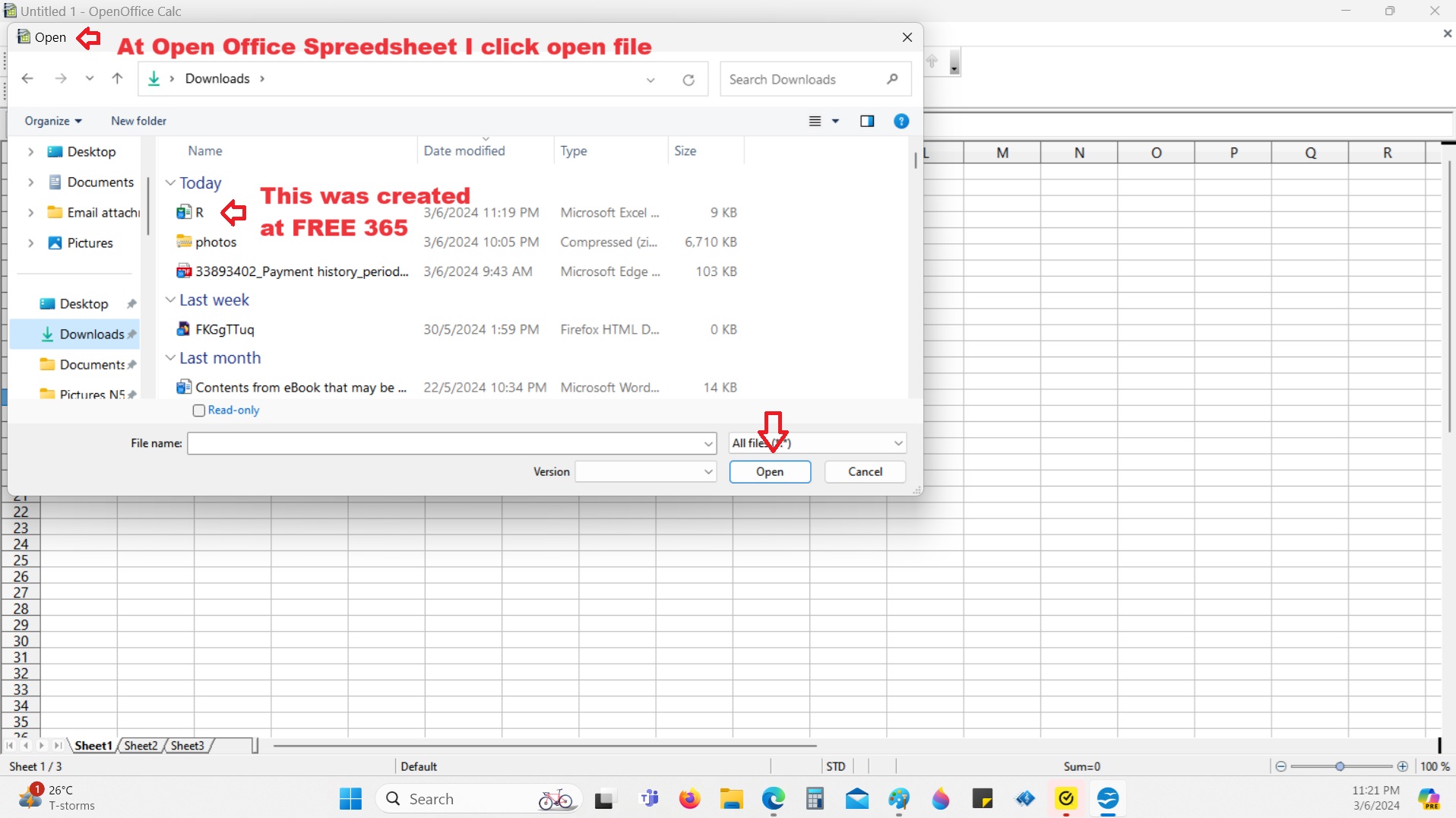Viewport: 1456px width, 818px height.
Task: Select the Excel file named R
Action: point(199,213)
